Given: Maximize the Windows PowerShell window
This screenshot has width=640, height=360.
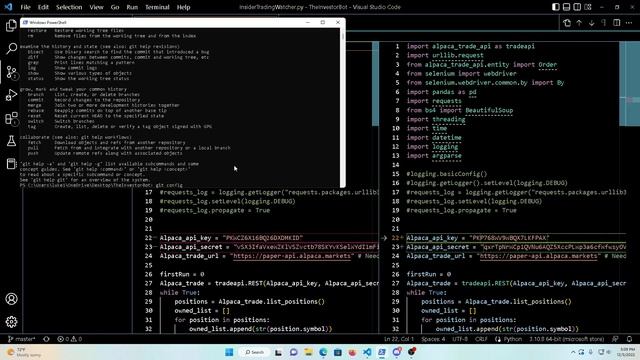Looking at the screenshot, I should 322,22.
